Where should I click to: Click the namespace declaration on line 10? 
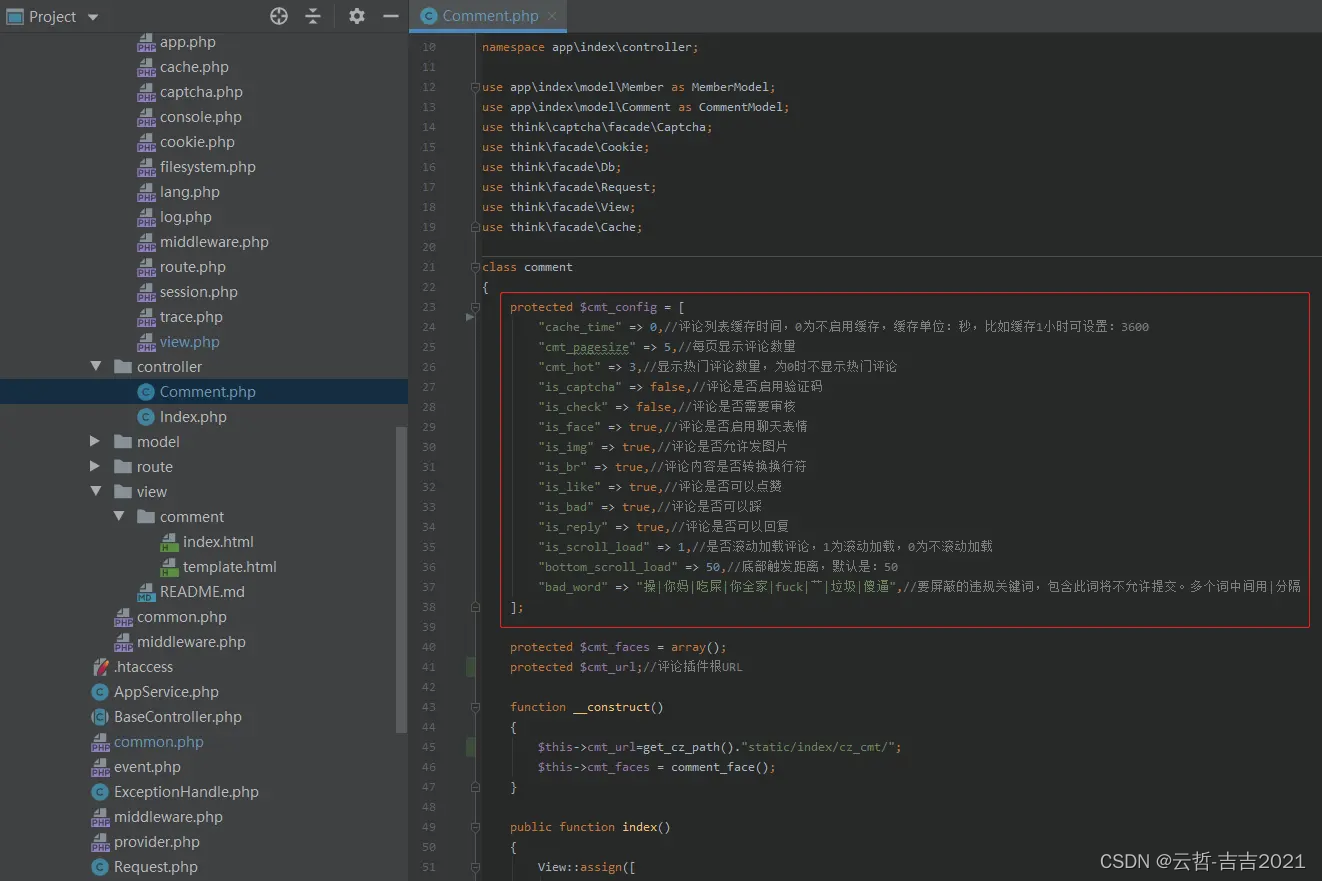coord(590,47)
